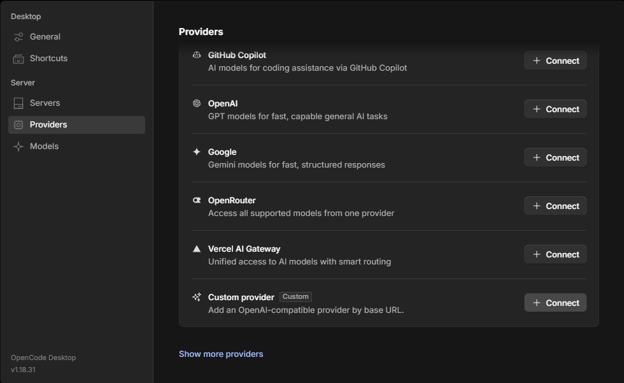Click the Desktop section label
The image size is (624, 383).
point(26,17)
